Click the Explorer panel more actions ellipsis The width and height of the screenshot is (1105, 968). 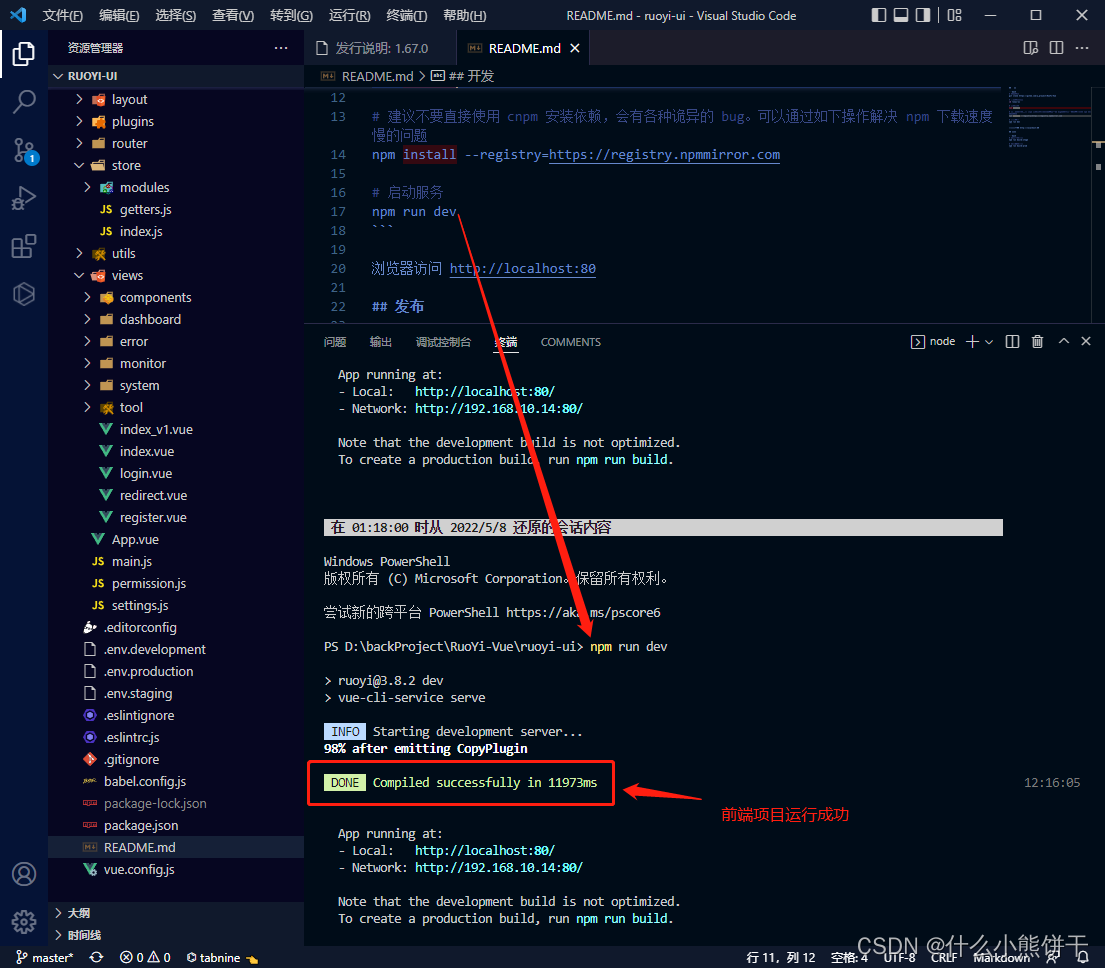pyautogui.click(x=281, y=48)
